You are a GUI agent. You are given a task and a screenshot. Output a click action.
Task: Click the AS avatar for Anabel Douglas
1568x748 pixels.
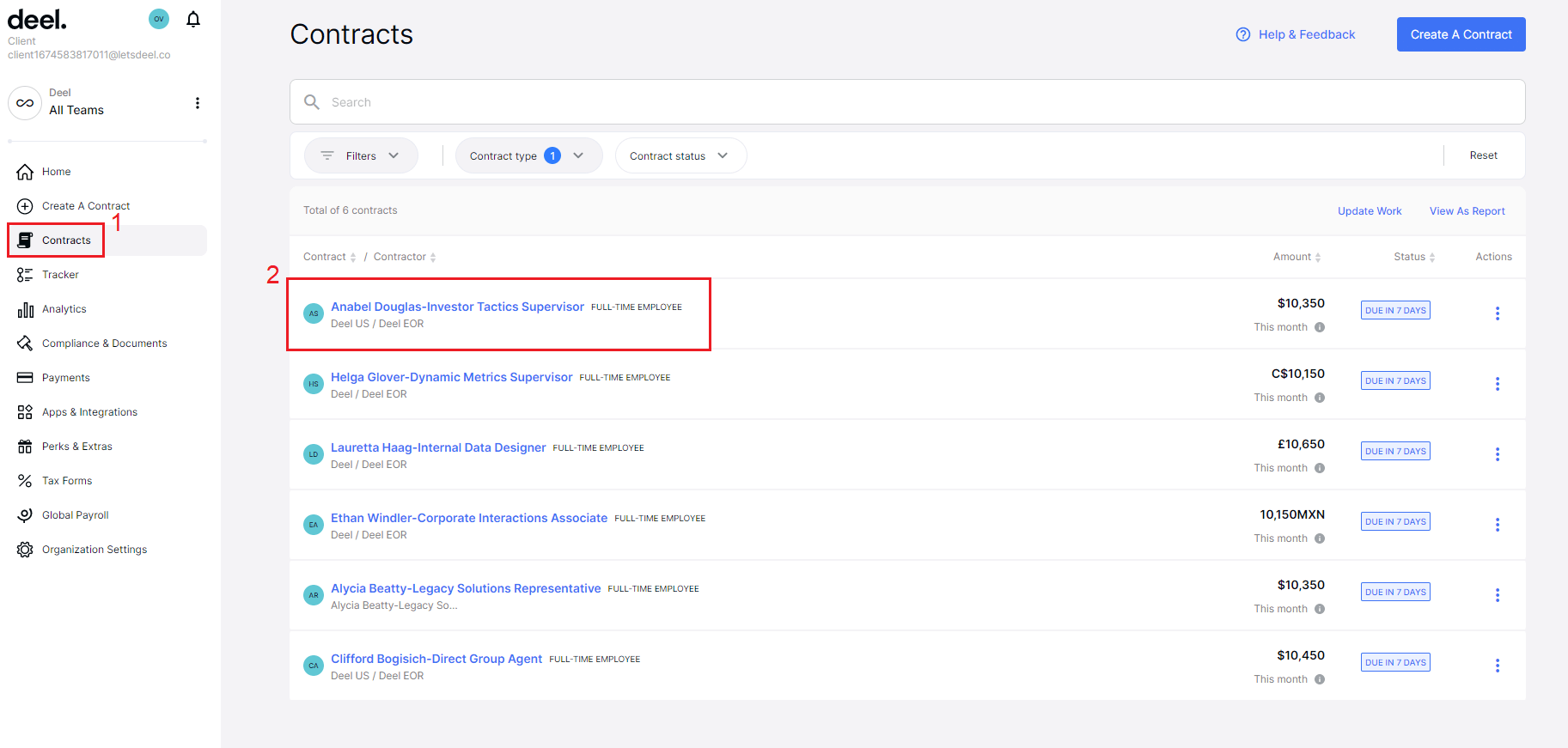pyautogui.click(x=314, y=313)
